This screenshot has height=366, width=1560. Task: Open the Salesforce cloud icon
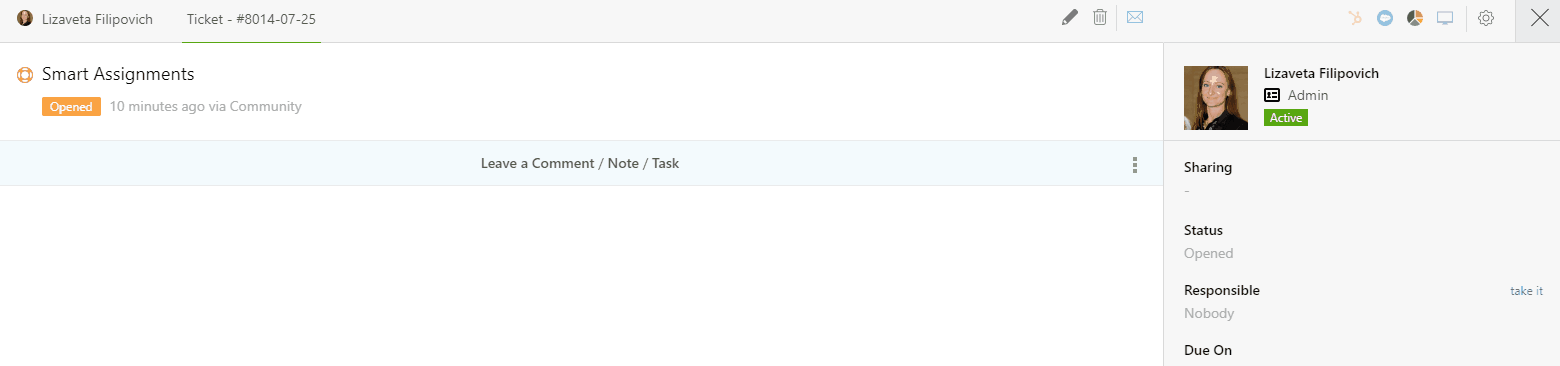tap(1385, 18)
